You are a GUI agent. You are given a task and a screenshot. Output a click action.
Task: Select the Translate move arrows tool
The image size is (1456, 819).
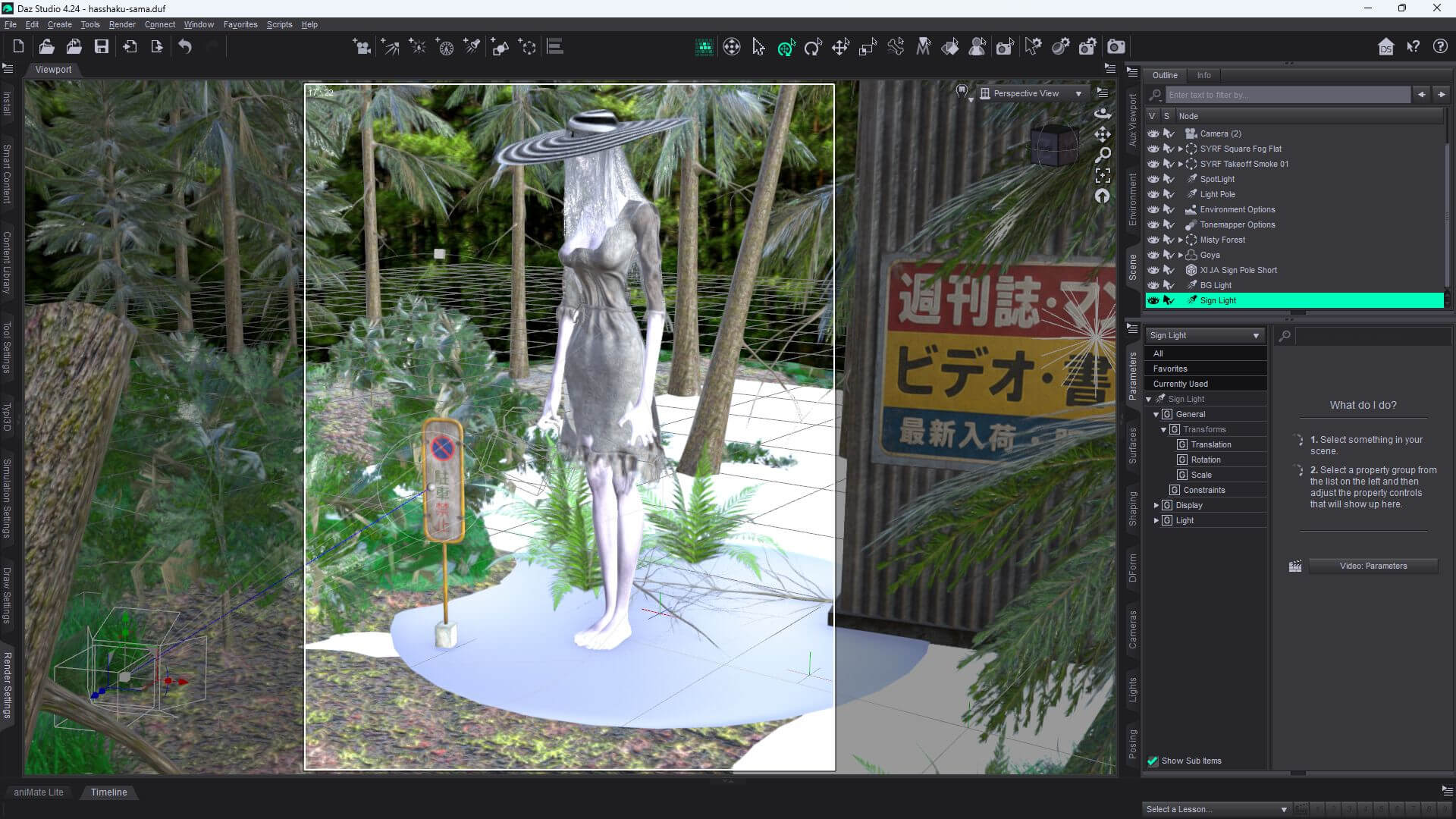(840, 48)
